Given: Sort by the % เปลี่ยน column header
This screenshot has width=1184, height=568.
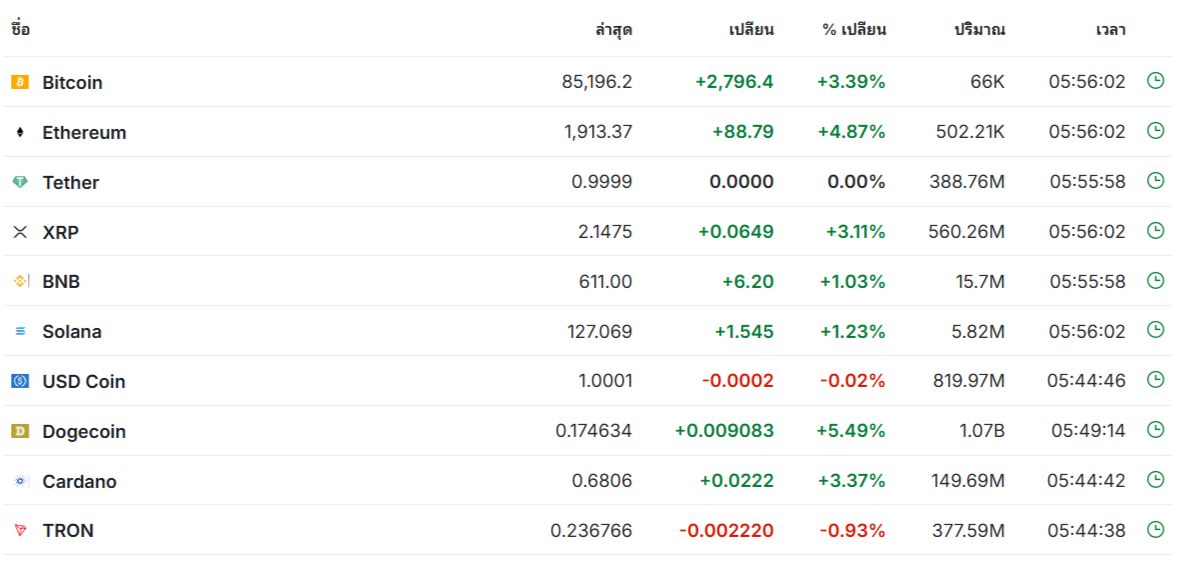Looking at the screenshot, I should pyautogui.click(x=854, y=31).
